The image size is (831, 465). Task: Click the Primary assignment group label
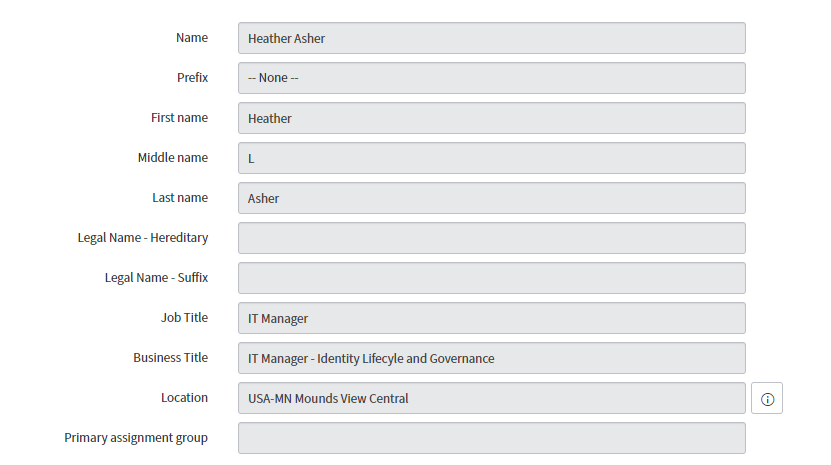point(136,438)
